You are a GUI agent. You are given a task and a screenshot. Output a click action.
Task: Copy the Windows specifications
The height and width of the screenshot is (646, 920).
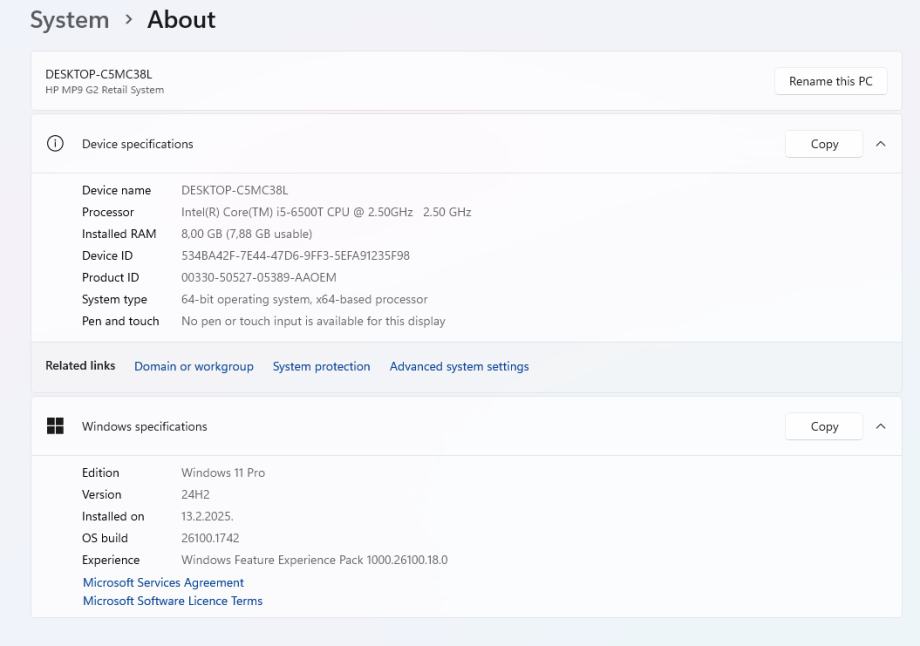824,426
